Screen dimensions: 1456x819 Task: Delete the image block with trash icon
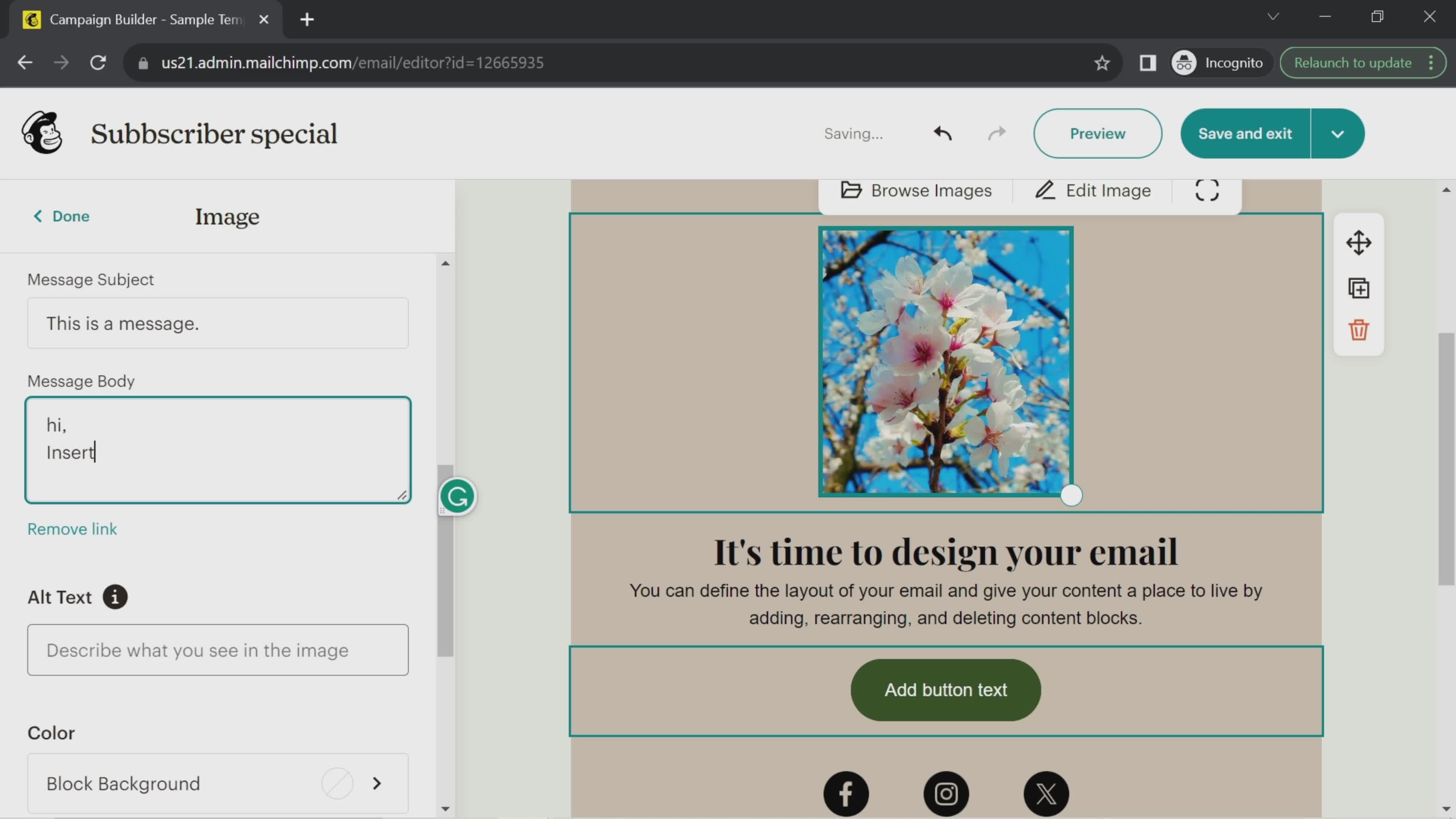(x=1359, y=329)
